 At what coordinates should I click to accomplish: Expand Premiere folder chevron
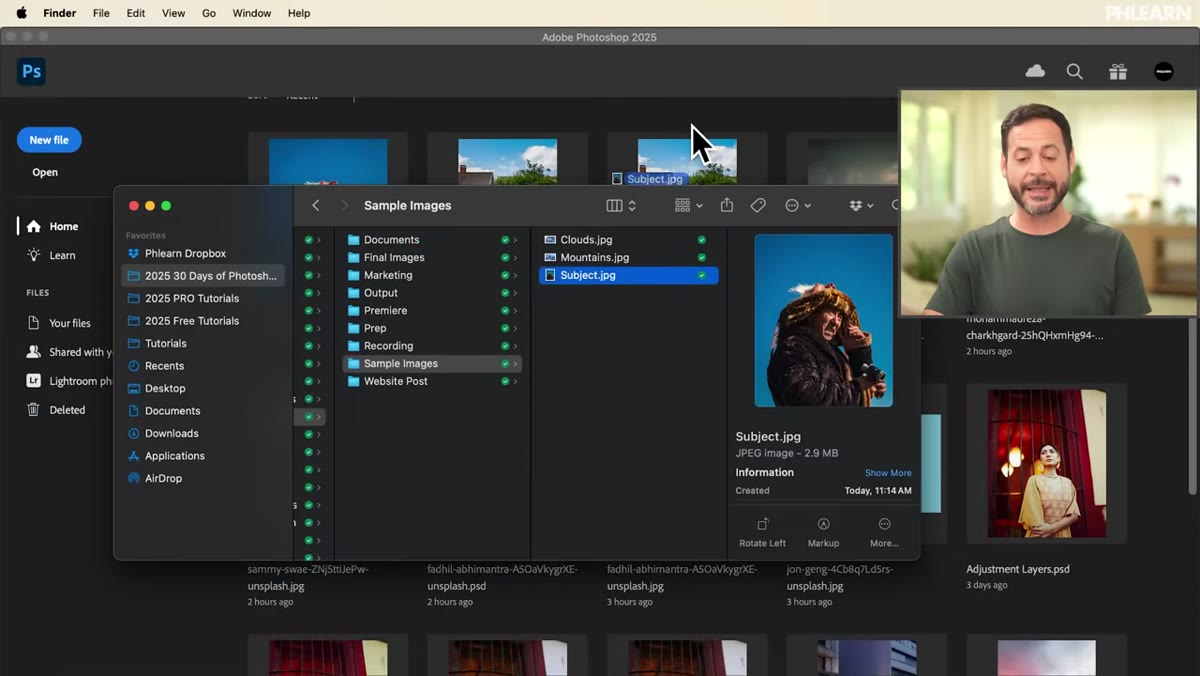[x=516, y=311]
